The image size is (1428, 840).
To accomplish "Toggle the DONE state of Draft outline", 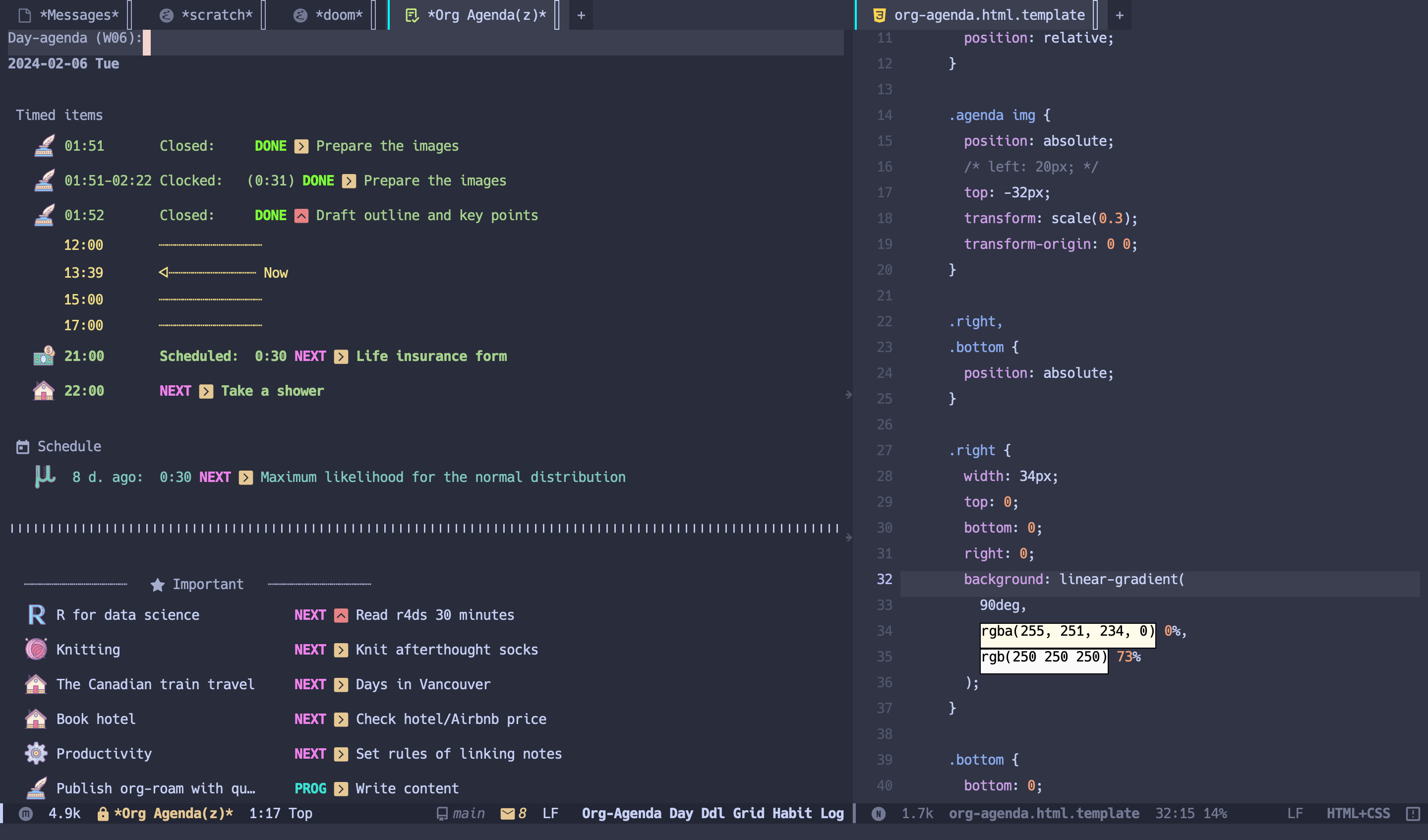I will click(x=270, y=215).
